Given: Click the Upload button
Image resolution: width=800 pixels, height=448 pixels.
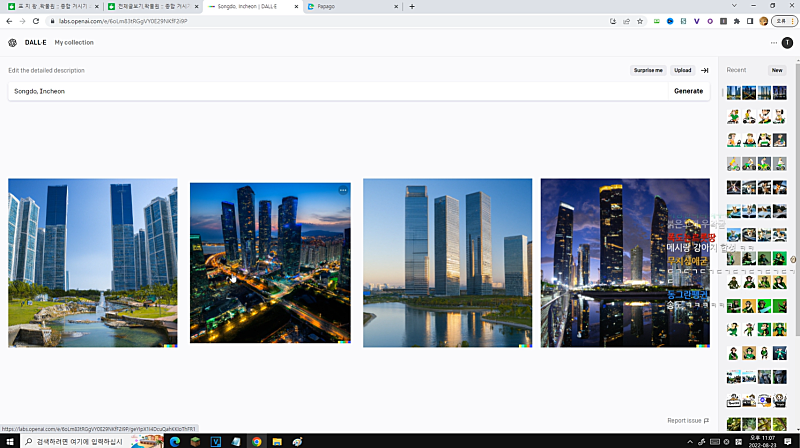Looking at the screenshot, I should click(682, 71).
